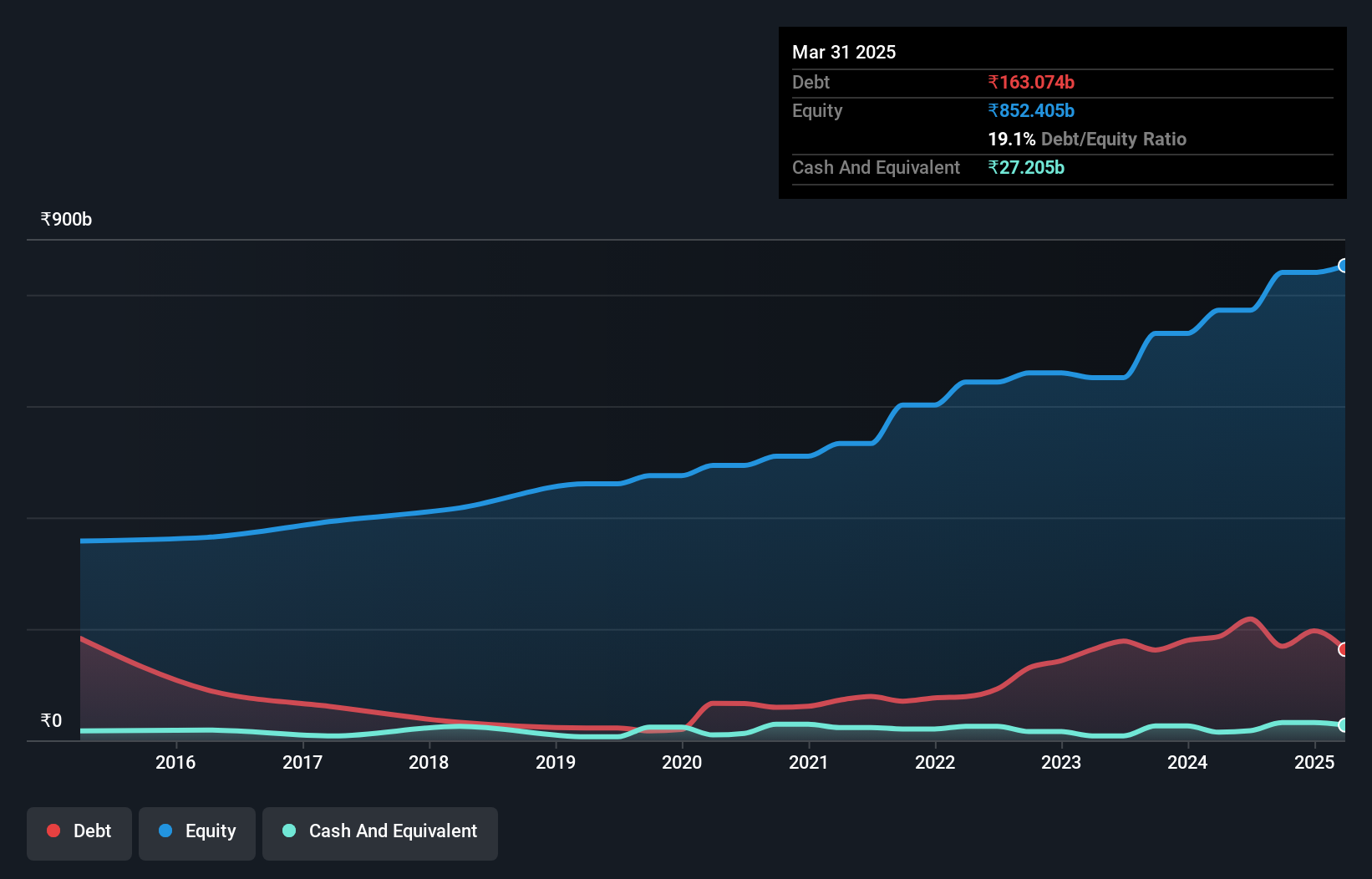Click the Debt row label in tooltip
Screen dimensions: 1372x879
(x=810, y=82)
